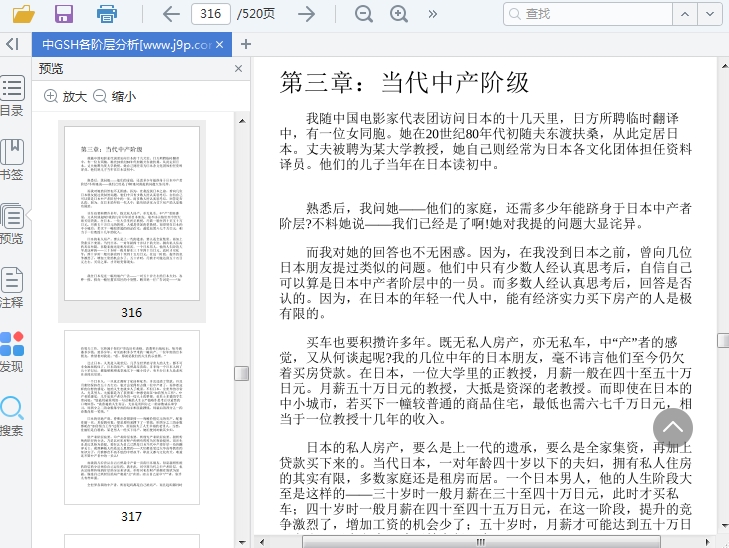Screen dimensions: 729x548
Task: Zoom in with the toolbar plus magnifier
Action: point(399,14)
